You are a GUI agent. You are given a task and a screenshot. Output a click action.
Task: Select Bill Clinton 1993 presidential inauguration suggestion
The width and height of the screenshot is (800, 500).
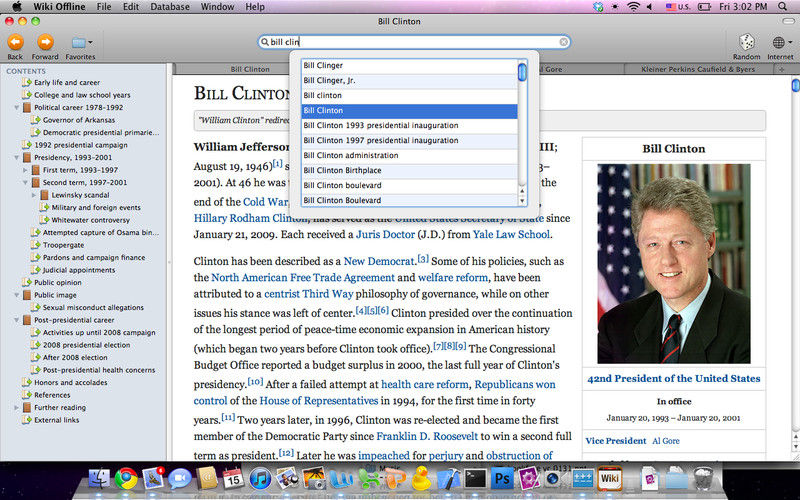pyautogui.click(x=409, y=126)
